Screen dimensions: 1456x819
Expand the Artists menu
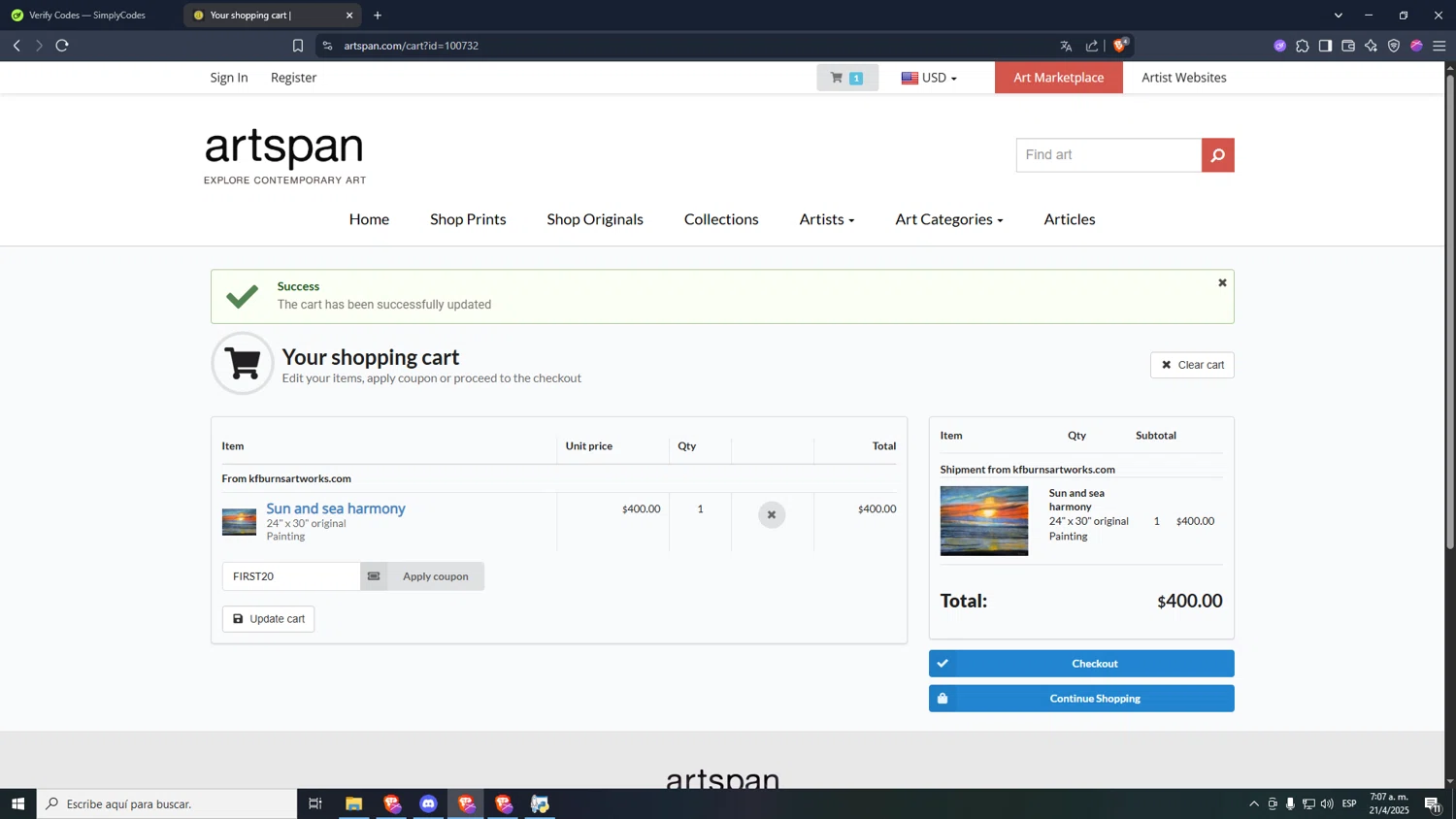coord(827,219)
